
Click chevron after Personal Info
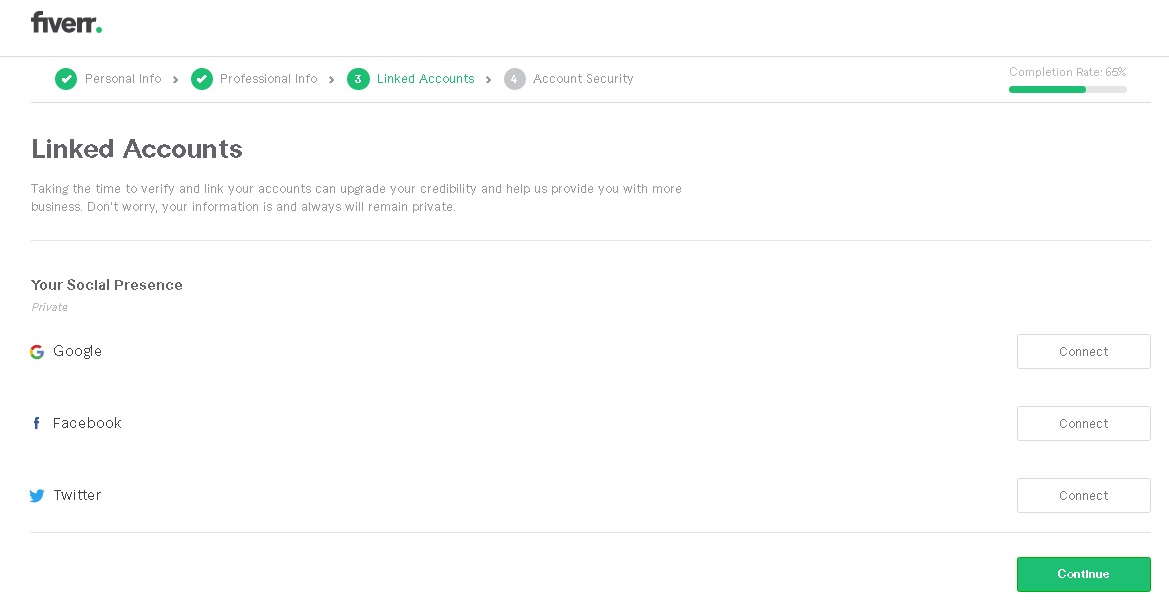click(176, 80)
